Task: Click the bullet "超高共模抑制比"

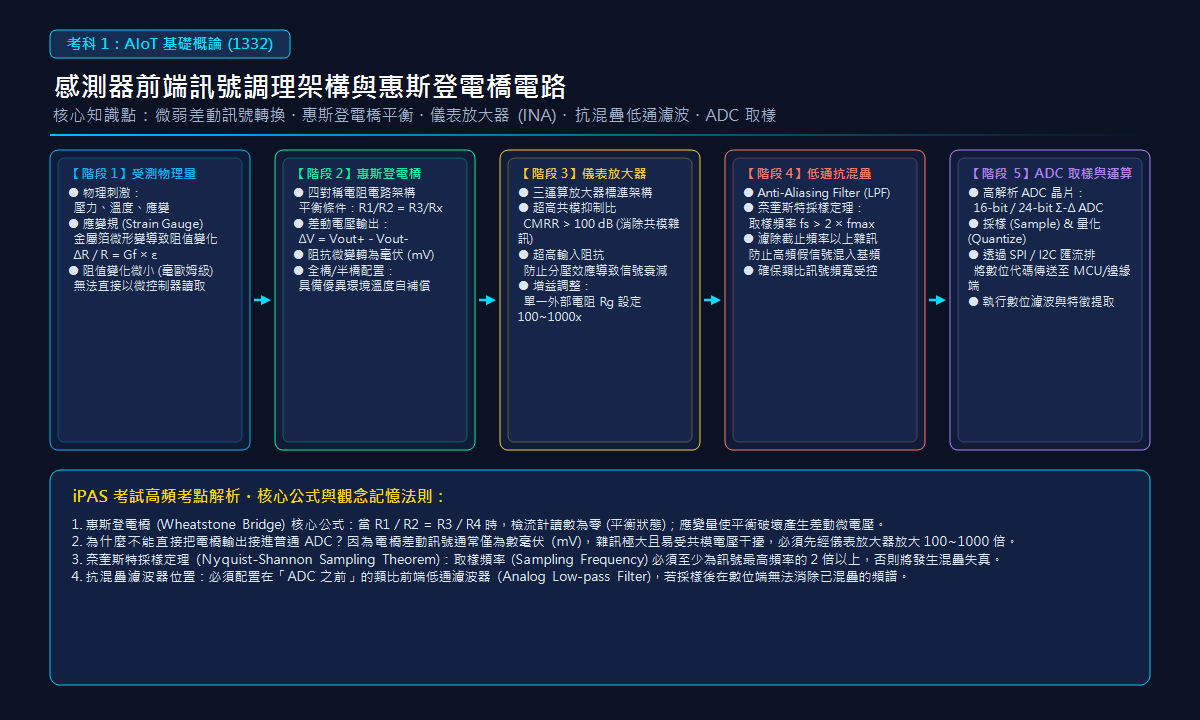Action: pyautogui.click(x=567, y=207)
